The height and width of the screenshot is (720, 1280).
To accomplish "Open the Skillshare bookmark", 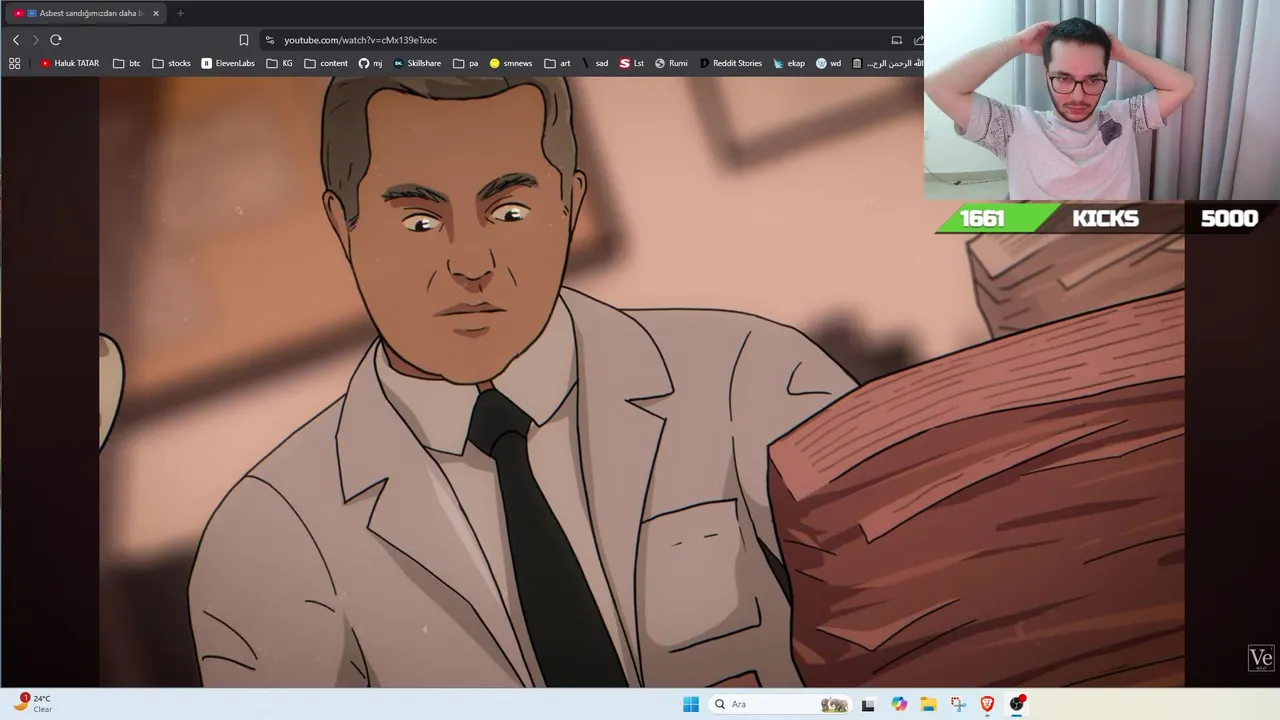I will click(417, 63).
